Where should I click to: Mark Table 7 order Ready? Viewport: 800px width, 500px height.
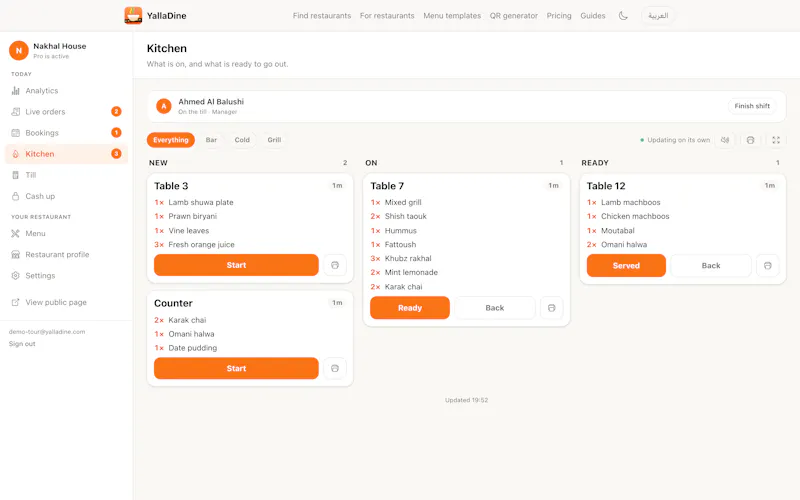pos(410,308)
